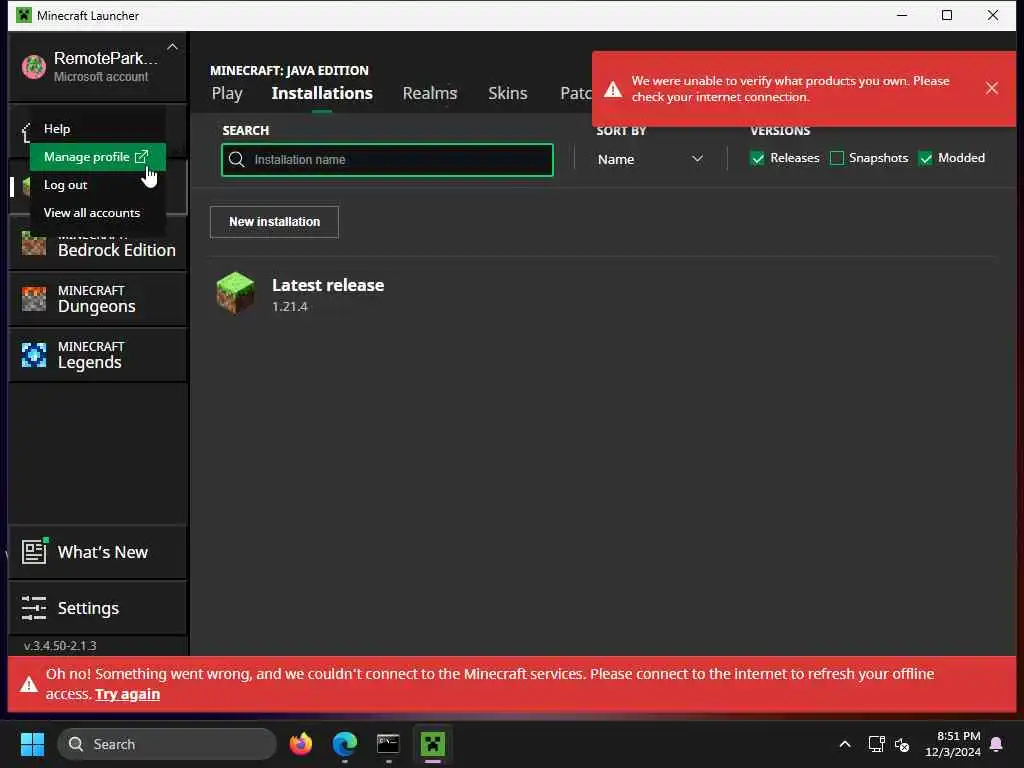Select the Latest release grass block icon

[235, 293]
